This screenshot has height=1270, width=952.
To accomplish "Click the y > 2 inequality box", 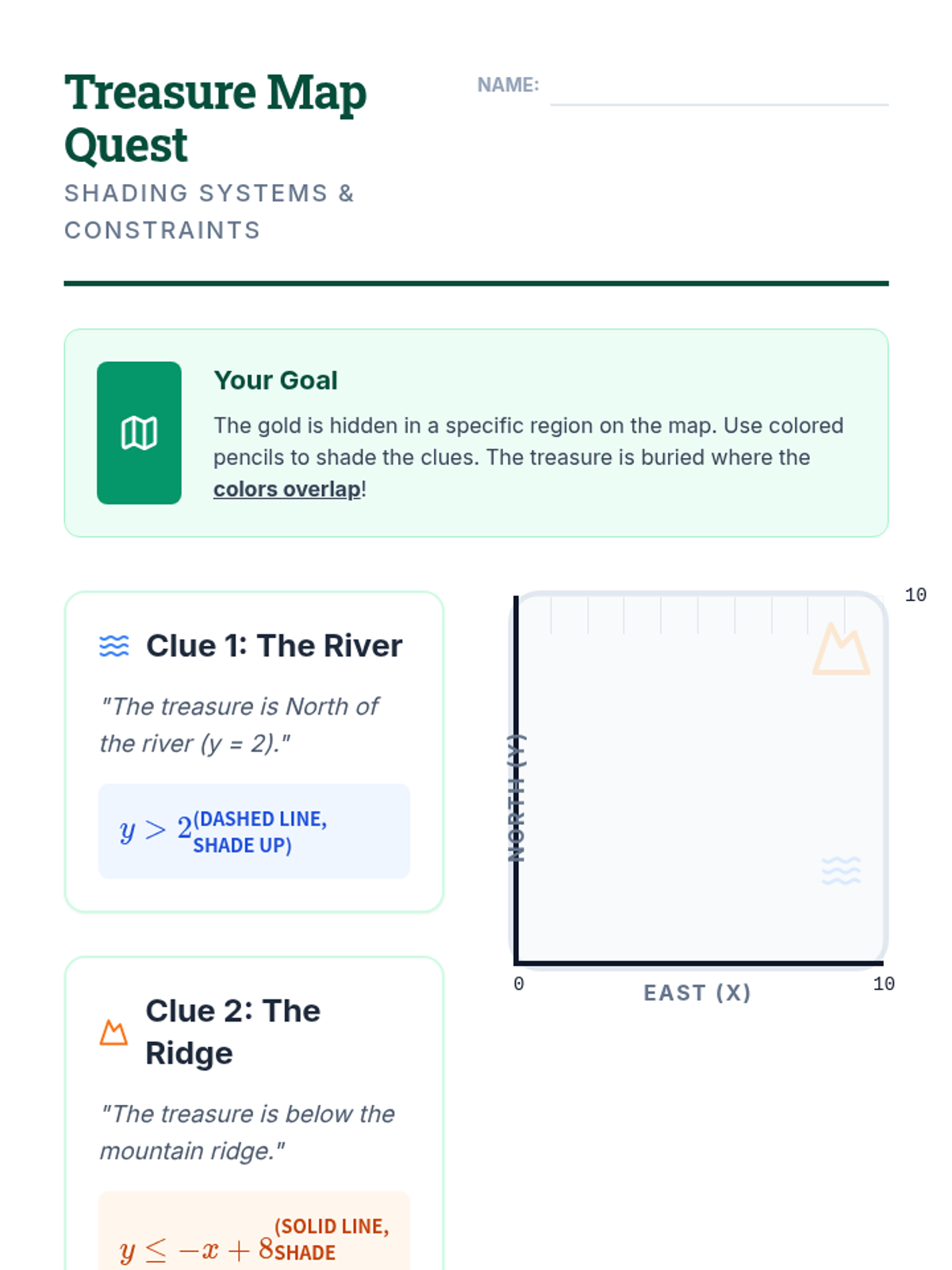I will (x=254, y=831).
